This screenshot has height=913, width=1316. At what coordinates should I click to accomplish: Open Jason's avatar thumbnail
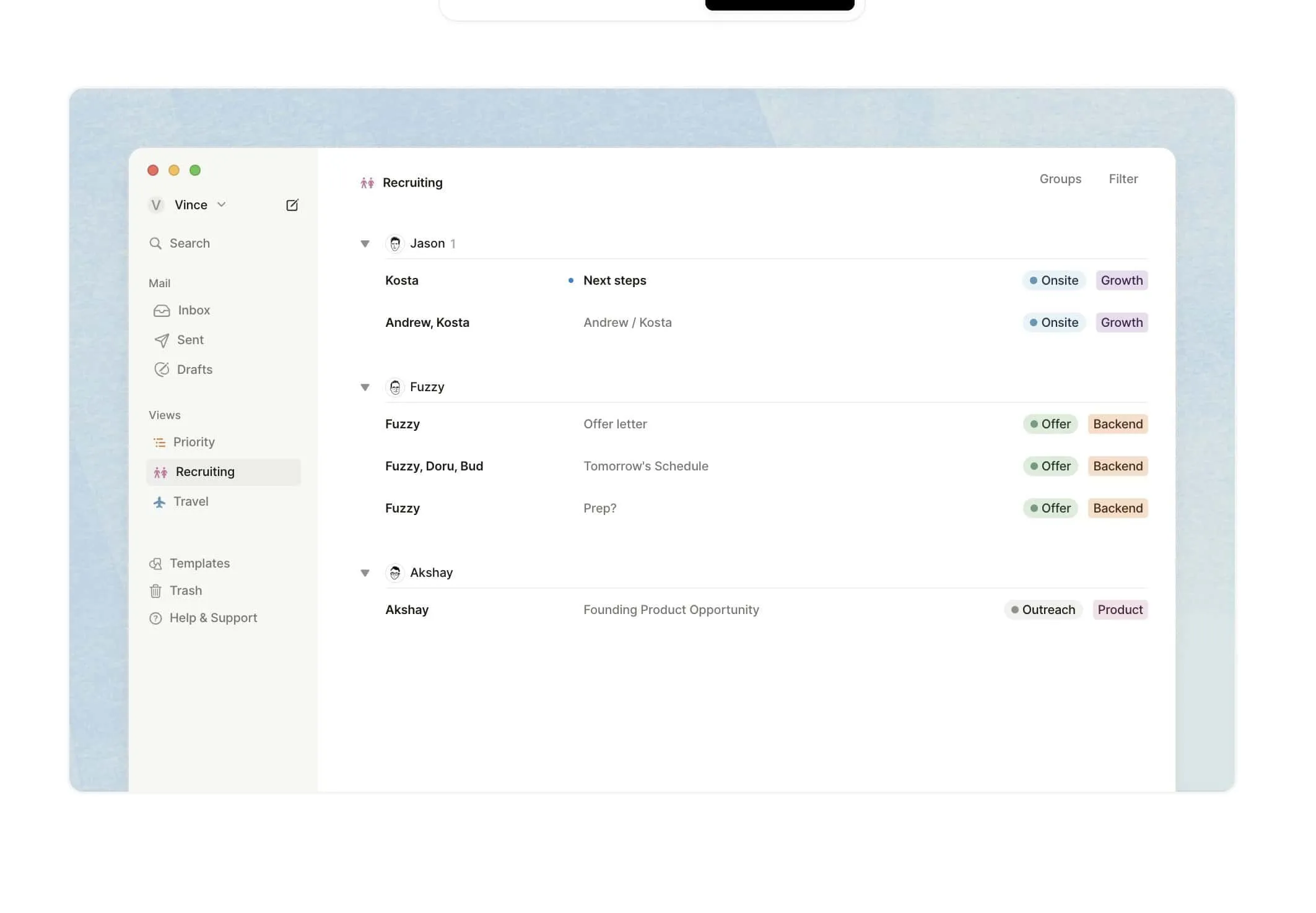click(394, 243)
